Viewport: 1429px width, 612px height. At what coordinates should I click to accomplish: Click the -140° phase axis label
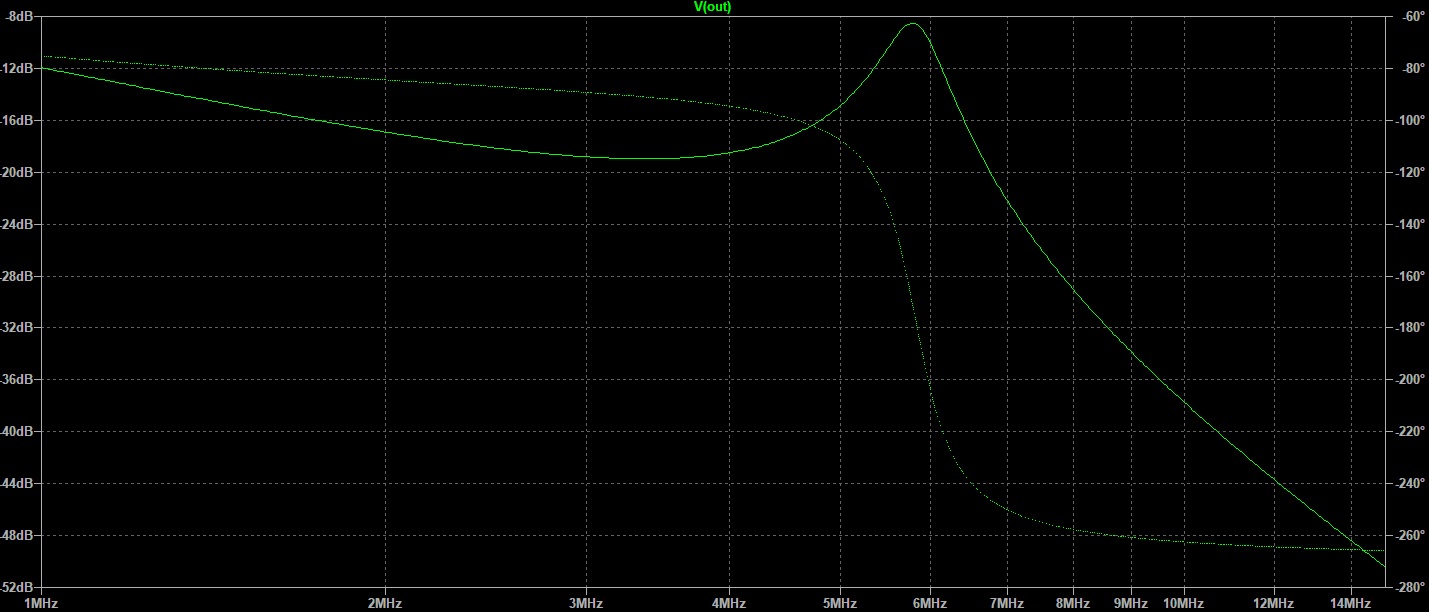[x=1410, y=225]
